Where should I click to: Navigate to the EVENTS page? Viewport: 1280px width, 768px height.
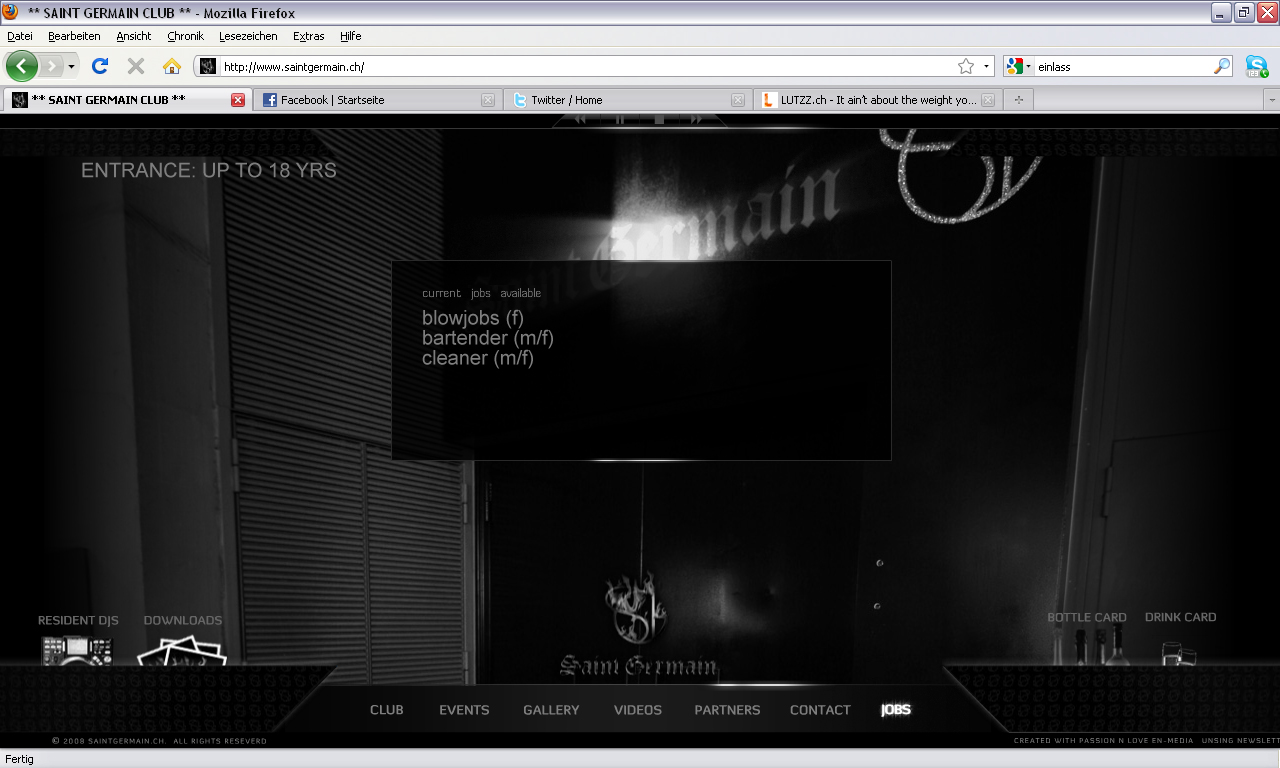coord(464,710)
